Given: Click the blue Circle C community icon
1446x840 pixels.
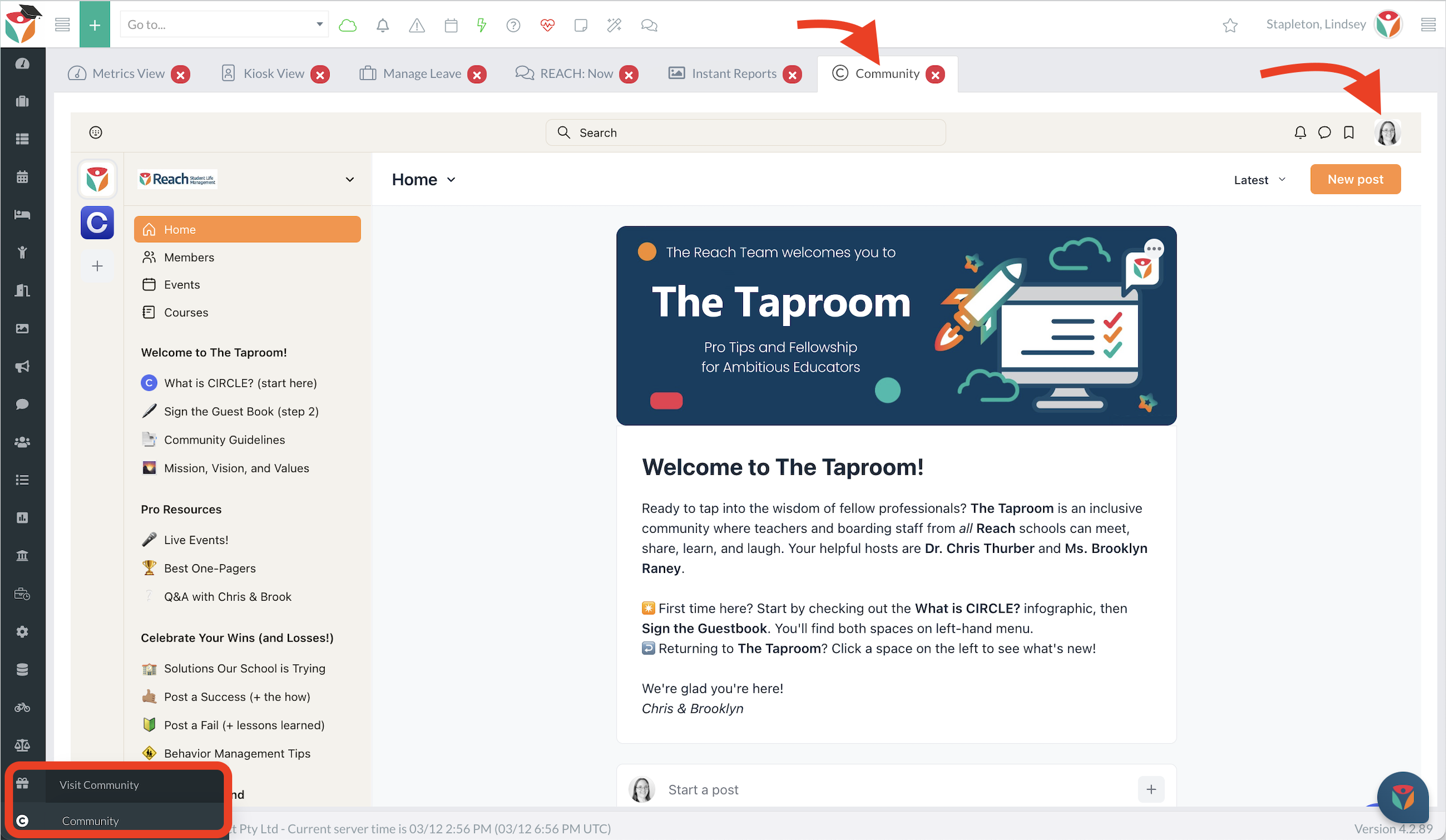Looking at the screenshot, I should tap(97, 223).
